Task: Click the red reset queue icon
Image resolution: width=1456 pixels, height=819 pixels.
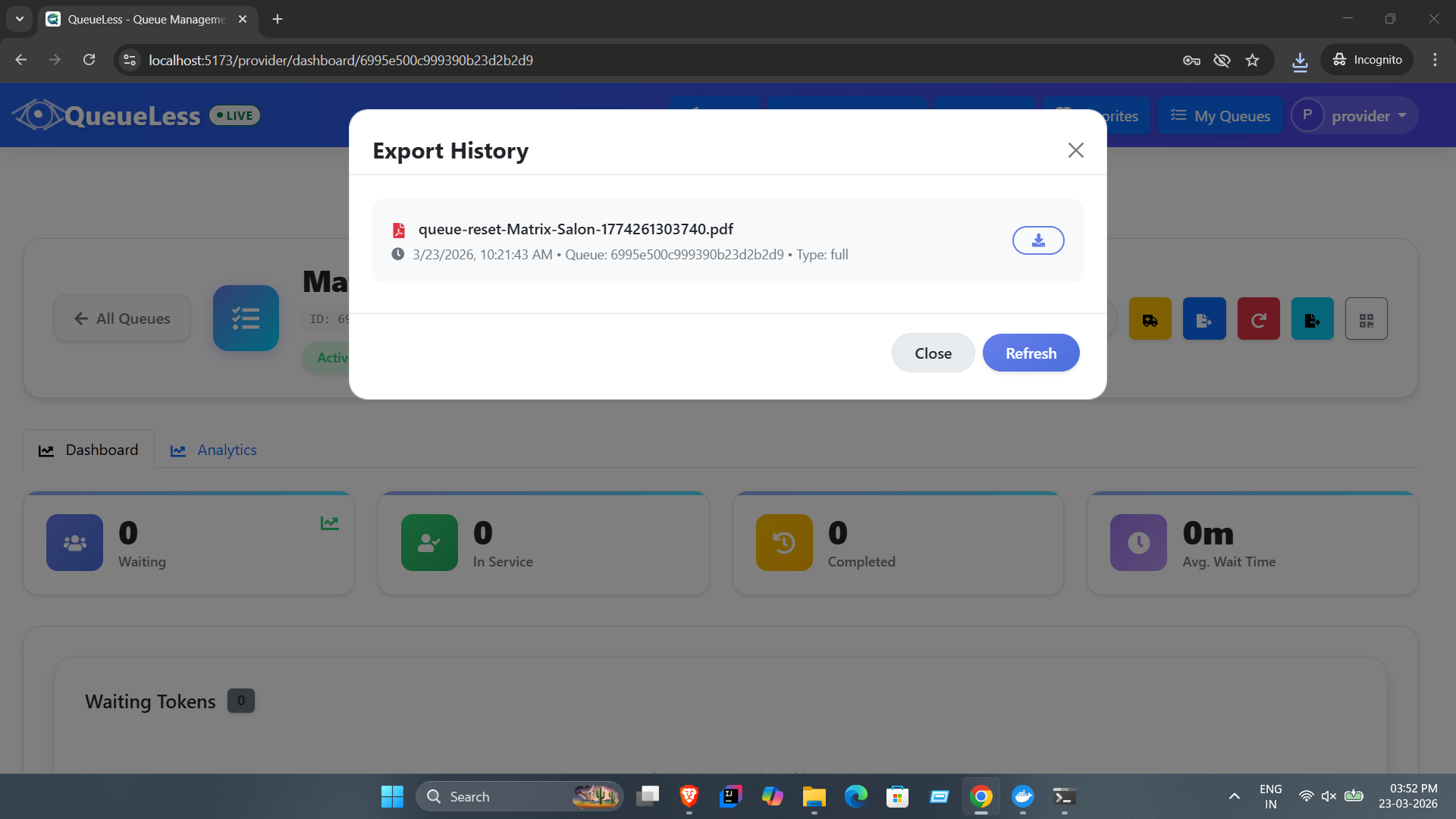Action: pos(1258,319)
